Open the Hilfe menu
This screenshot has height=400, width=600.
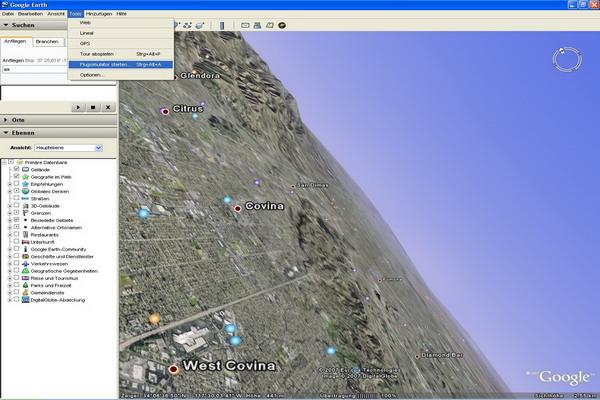coord(121,14)
